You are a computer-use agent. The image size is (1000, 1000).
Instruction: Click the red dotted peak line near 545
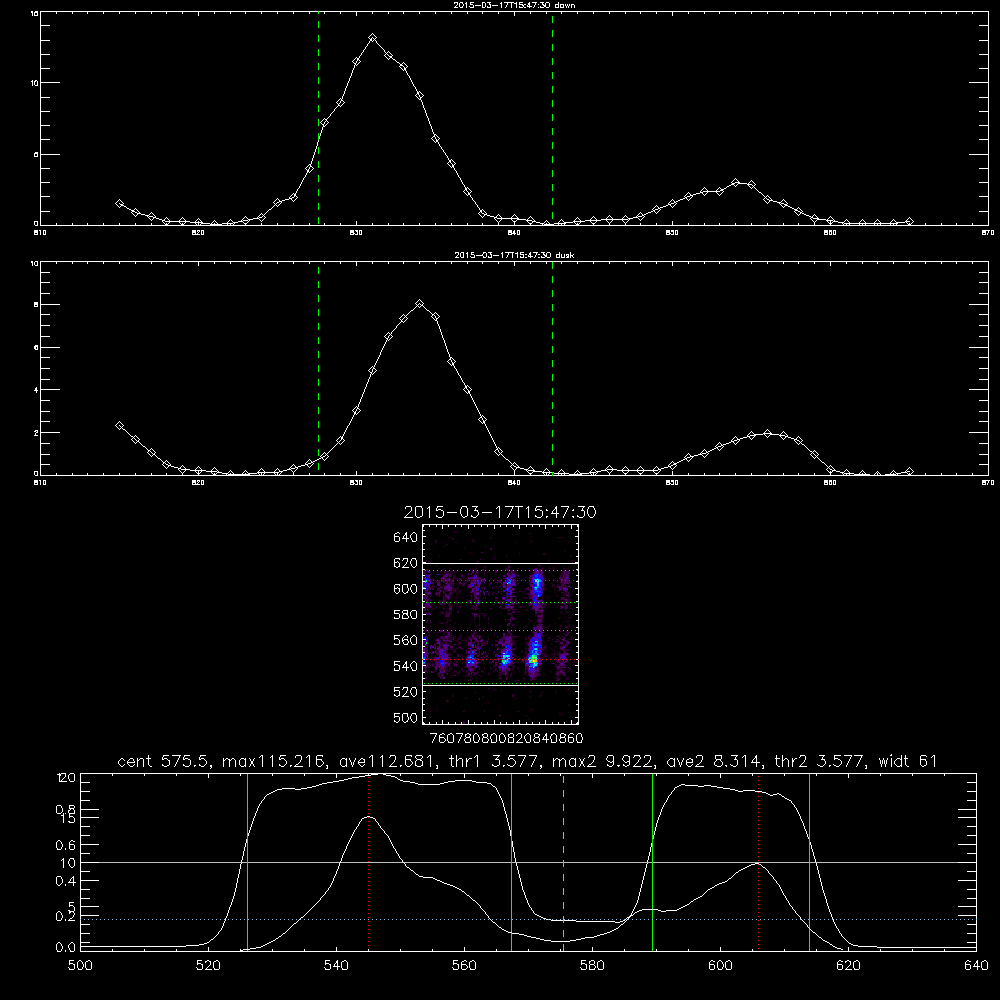pyautogui.click(x=369, y=862)
